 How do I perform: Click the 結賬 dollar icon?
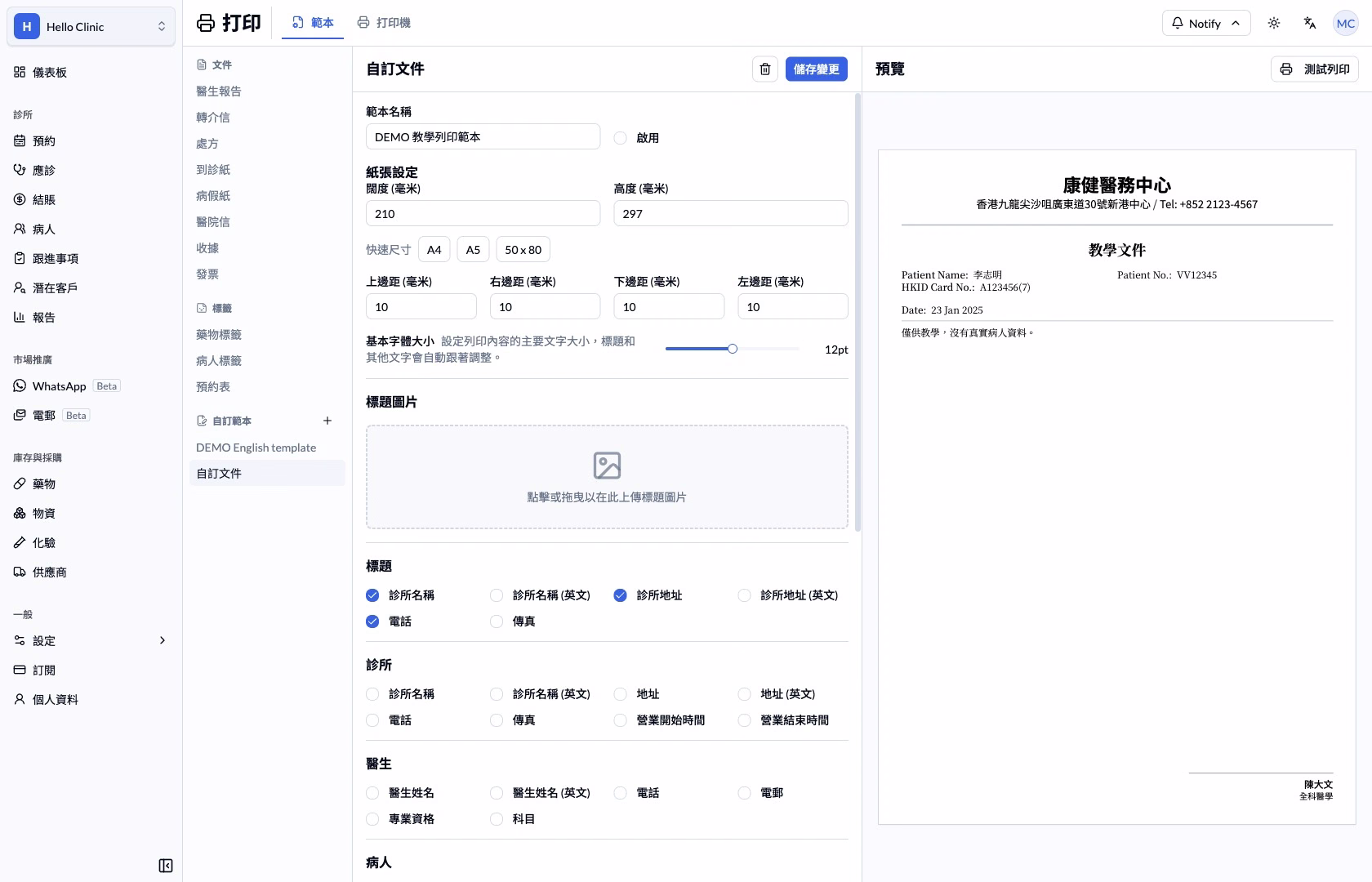point(20,200)
